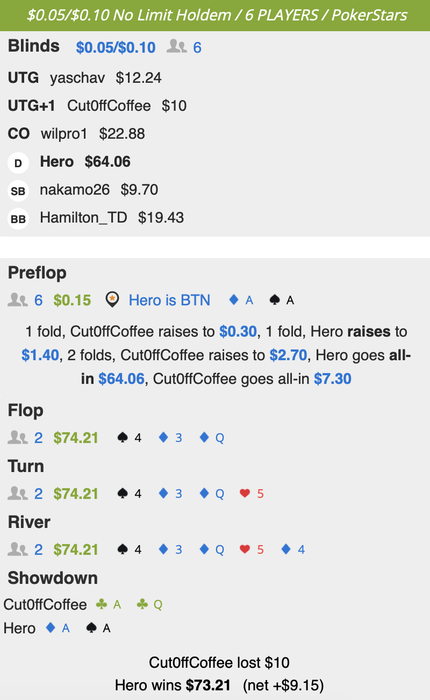Click the Turn pot size $74.21
This screenshot has height=700, width=430.
(76, 493)
